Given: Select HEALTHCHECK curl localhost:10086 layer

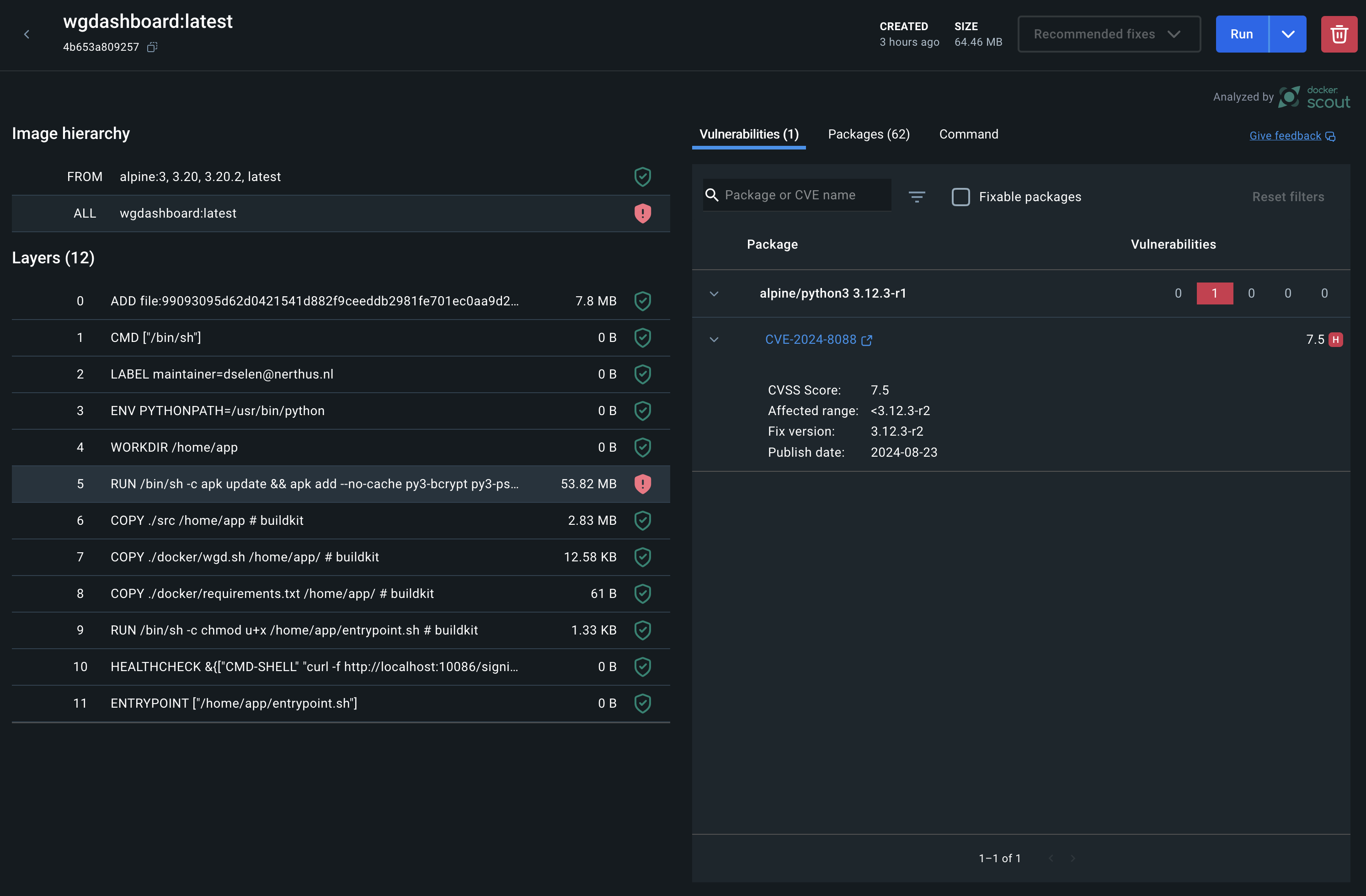Looking at the screenshot, I should (341, 667).
